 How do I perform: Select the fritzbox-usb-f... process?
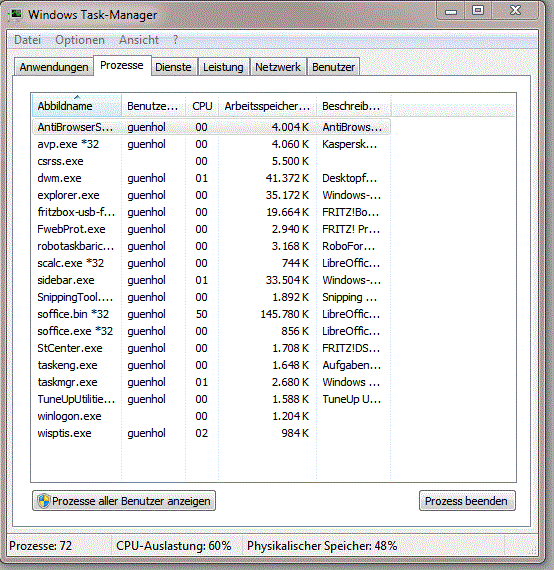211,212
